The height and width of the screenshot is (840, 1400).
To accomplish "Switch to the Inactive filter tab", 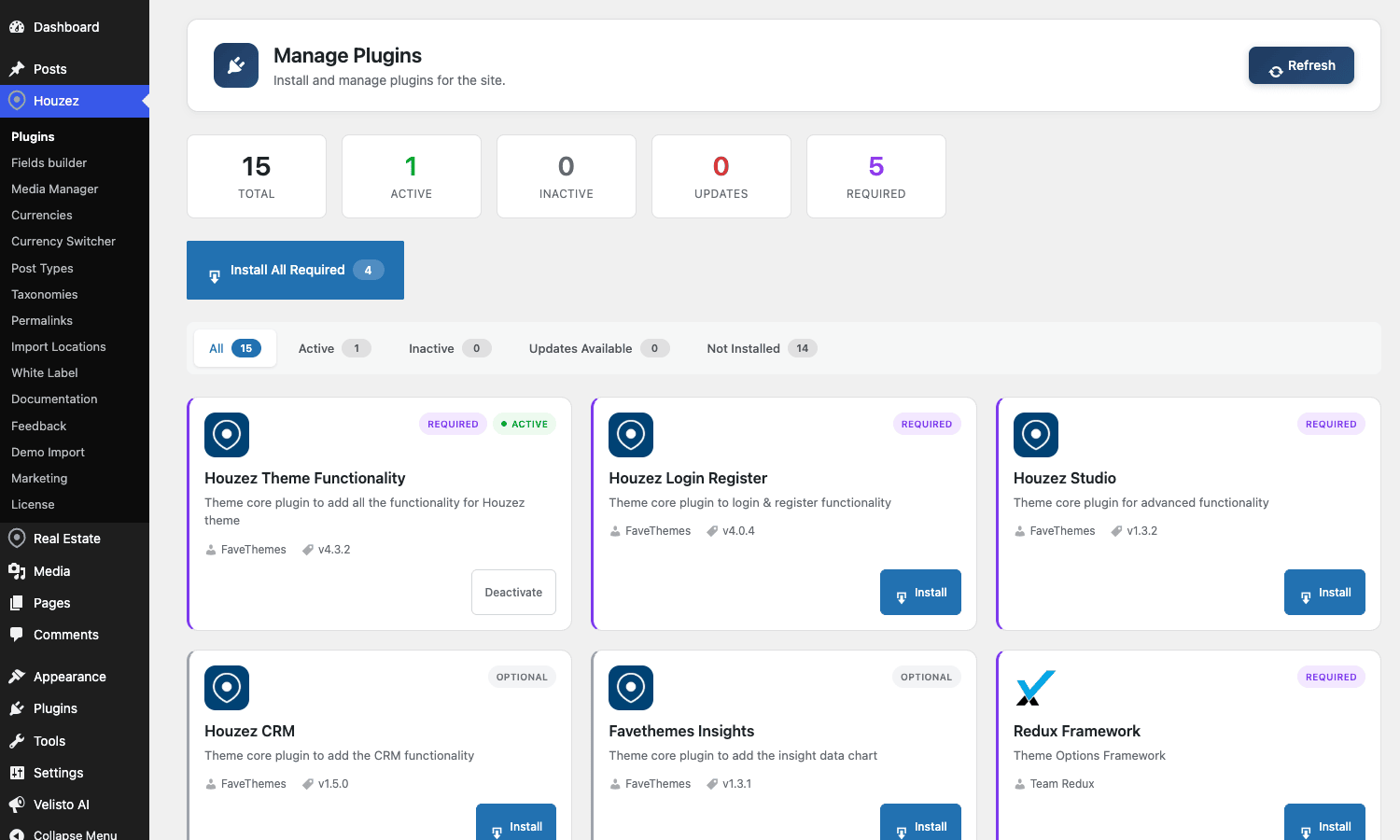I will (450, 348).
